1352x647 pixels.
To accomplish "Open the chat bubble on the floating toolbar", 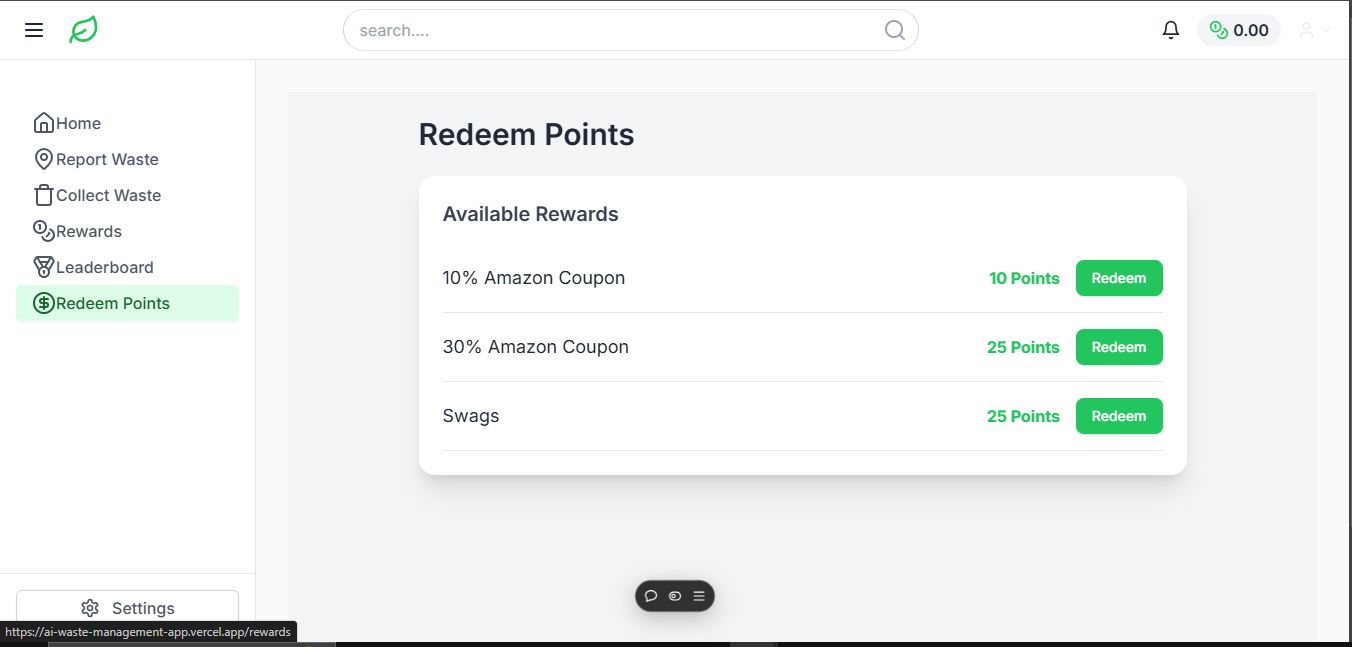I will (652, 596).
